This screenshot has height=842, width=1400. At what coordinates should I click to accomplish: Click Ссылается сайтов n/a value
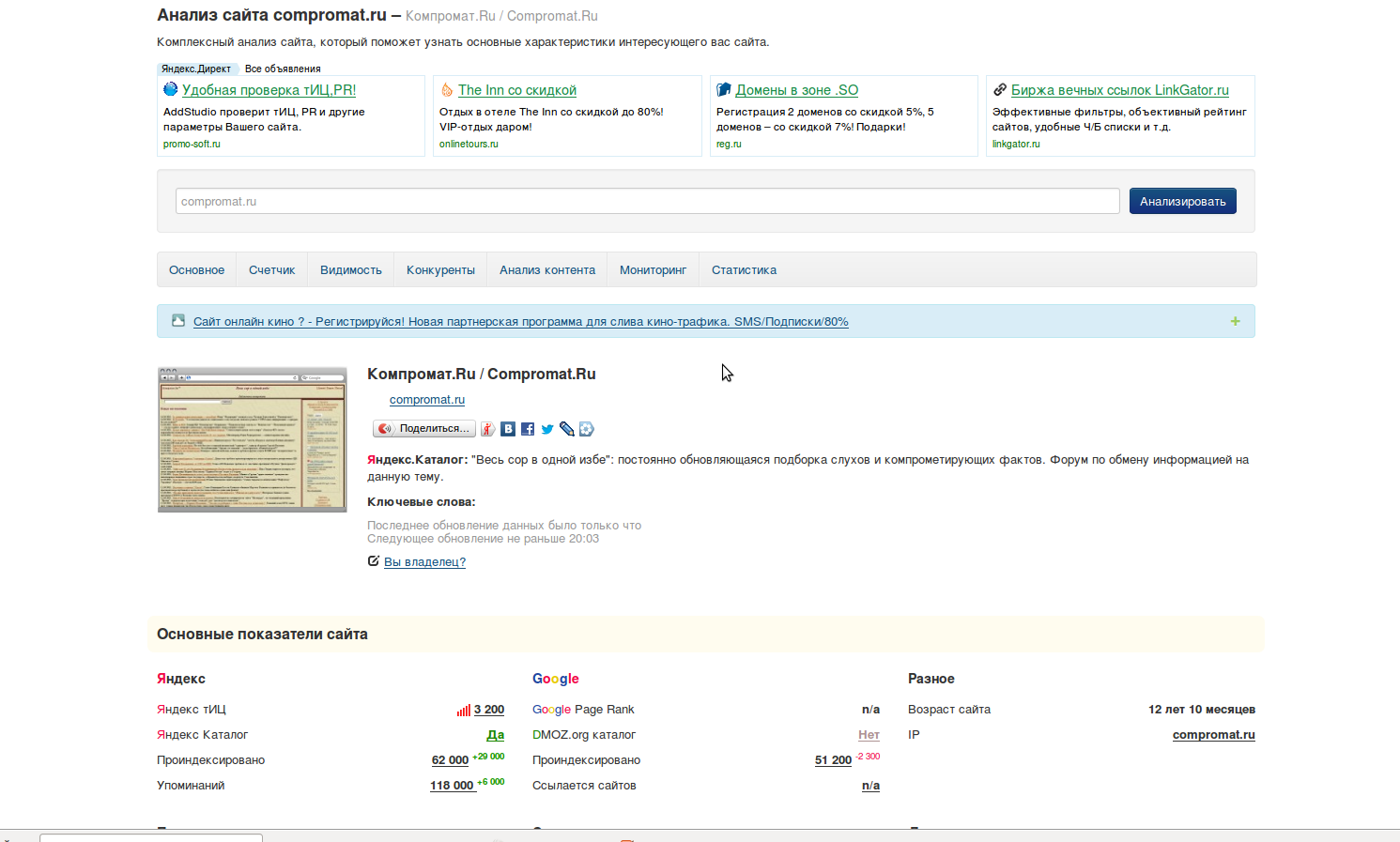coord(870,786)
